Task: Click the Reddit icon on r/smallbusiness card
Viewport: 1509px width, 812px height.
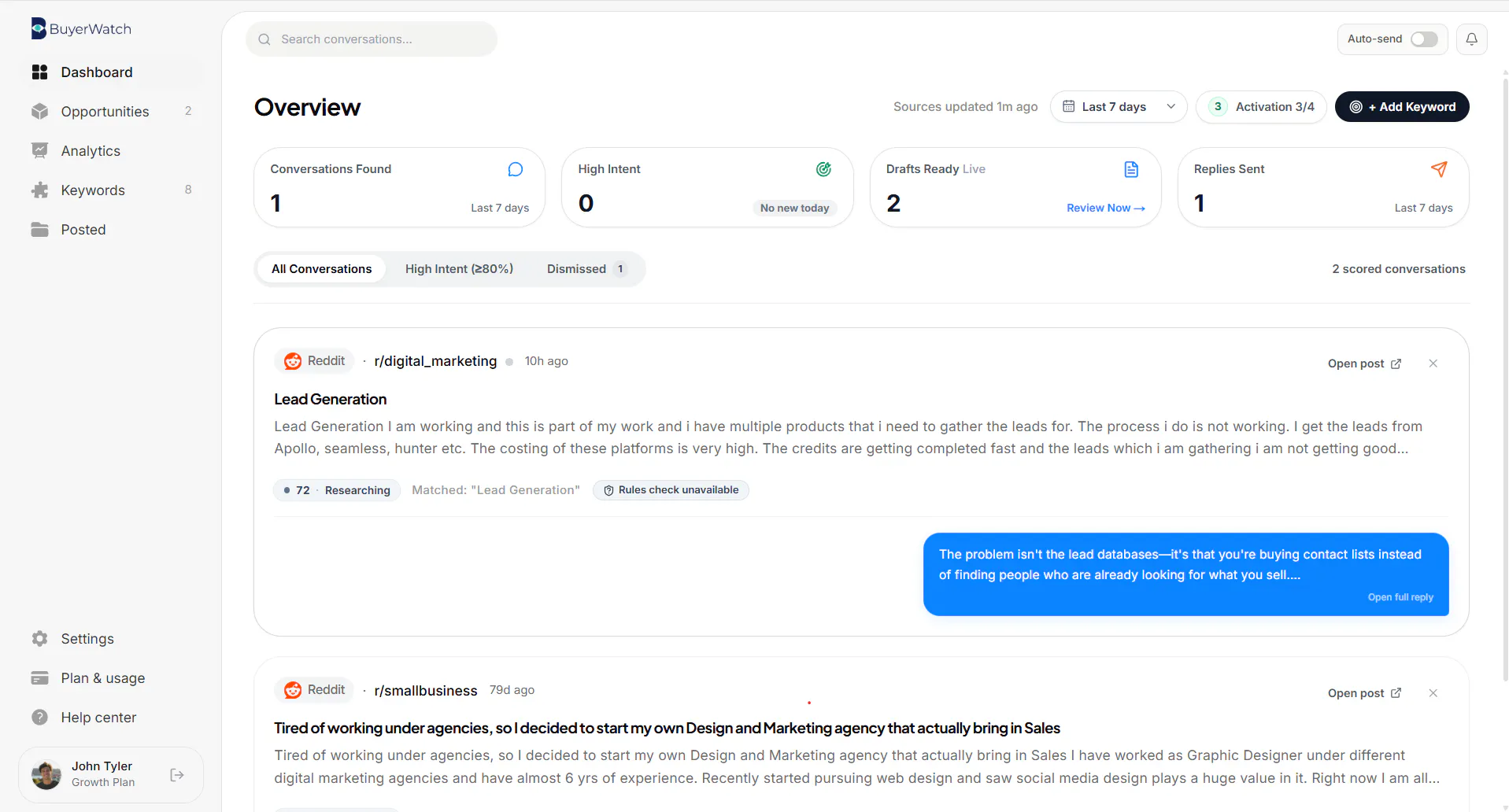Action: point(293,690)
